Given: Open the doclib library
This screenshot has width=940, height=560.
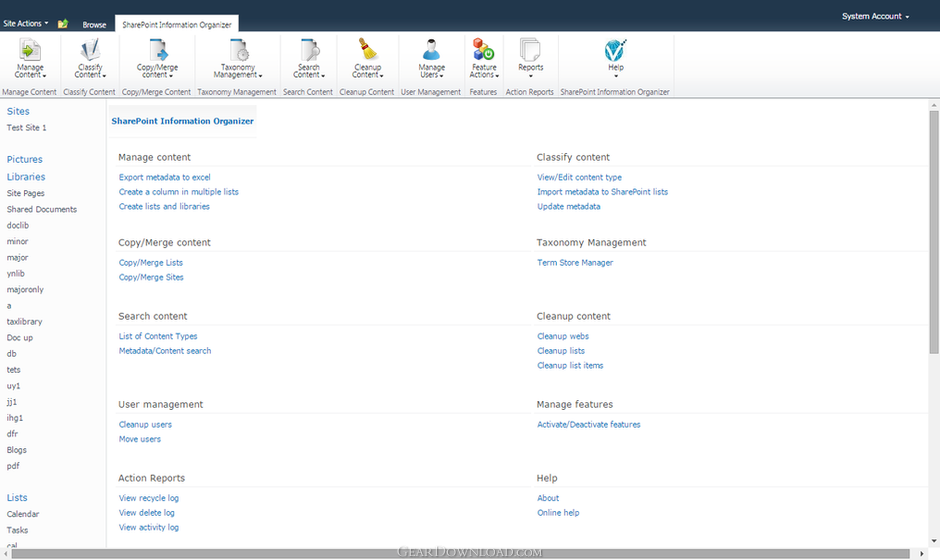Looking at the screenshot, I should (x=18, y=225).
